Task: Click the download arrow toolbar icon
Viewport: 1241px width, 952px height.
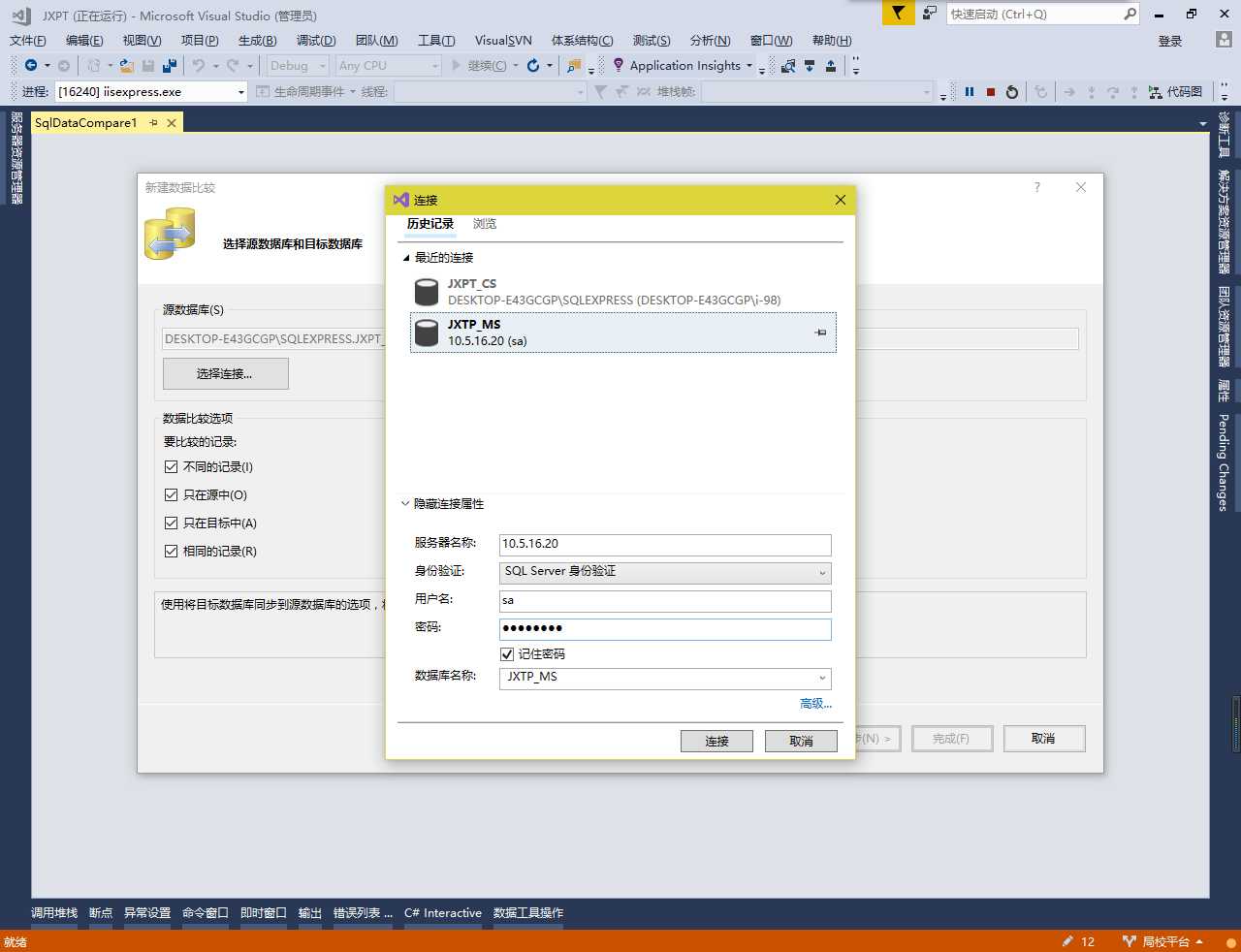Action: (810, 65)
